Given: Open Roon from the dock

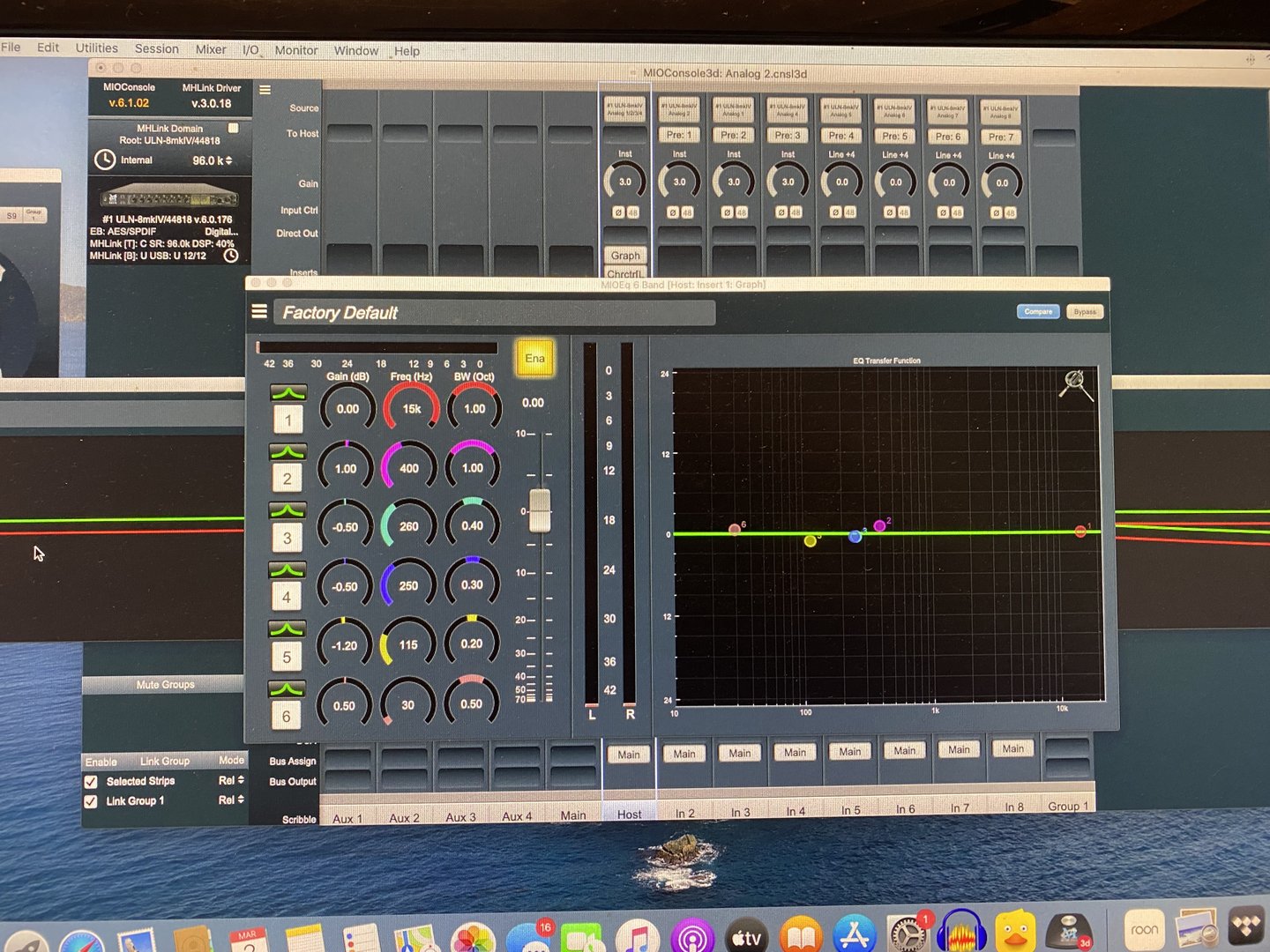Looking at the screenshot, I should 1145,930.
